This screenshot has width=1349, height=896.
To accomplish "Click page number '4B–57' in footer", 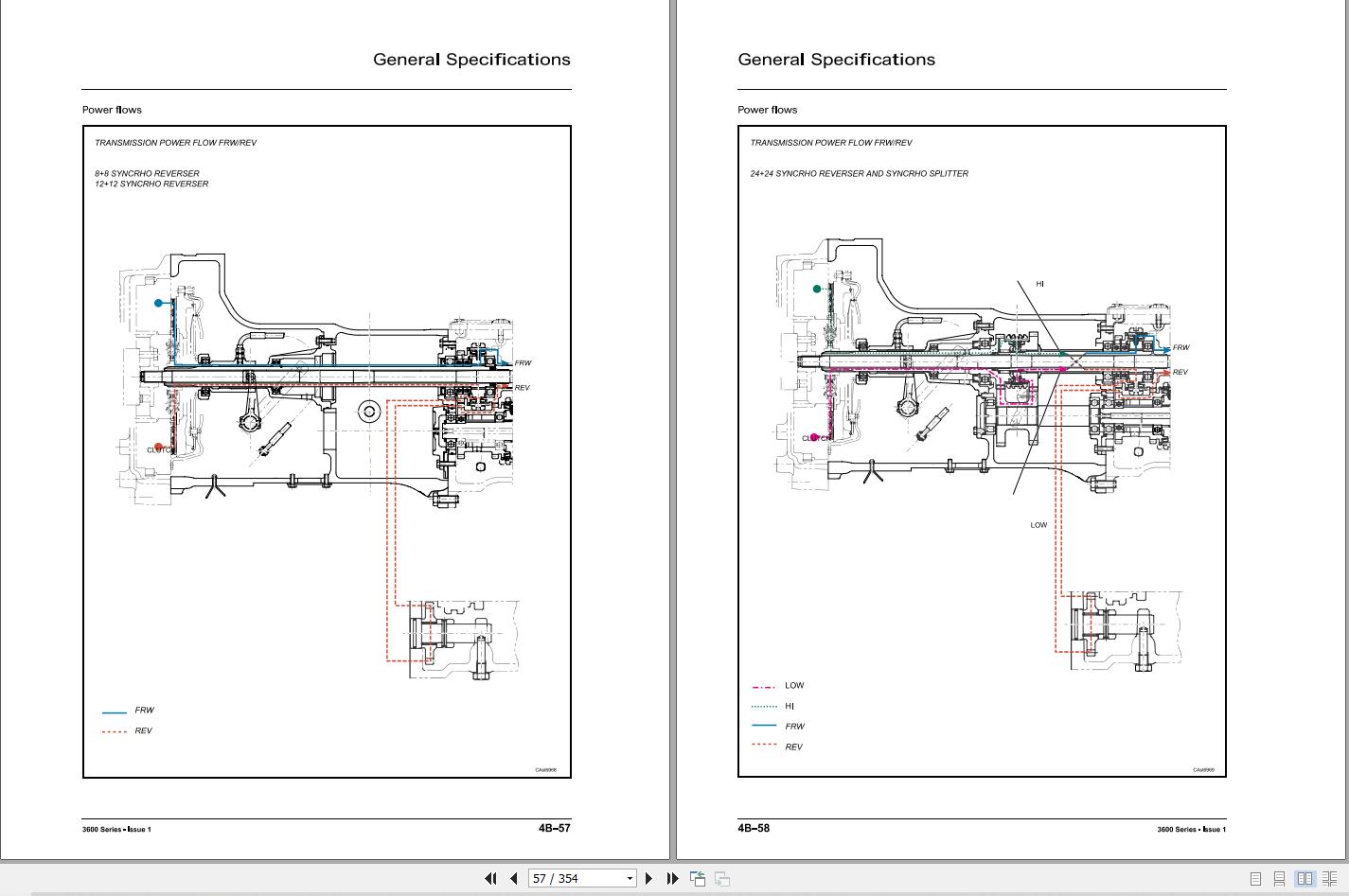I will coord(555,828).
